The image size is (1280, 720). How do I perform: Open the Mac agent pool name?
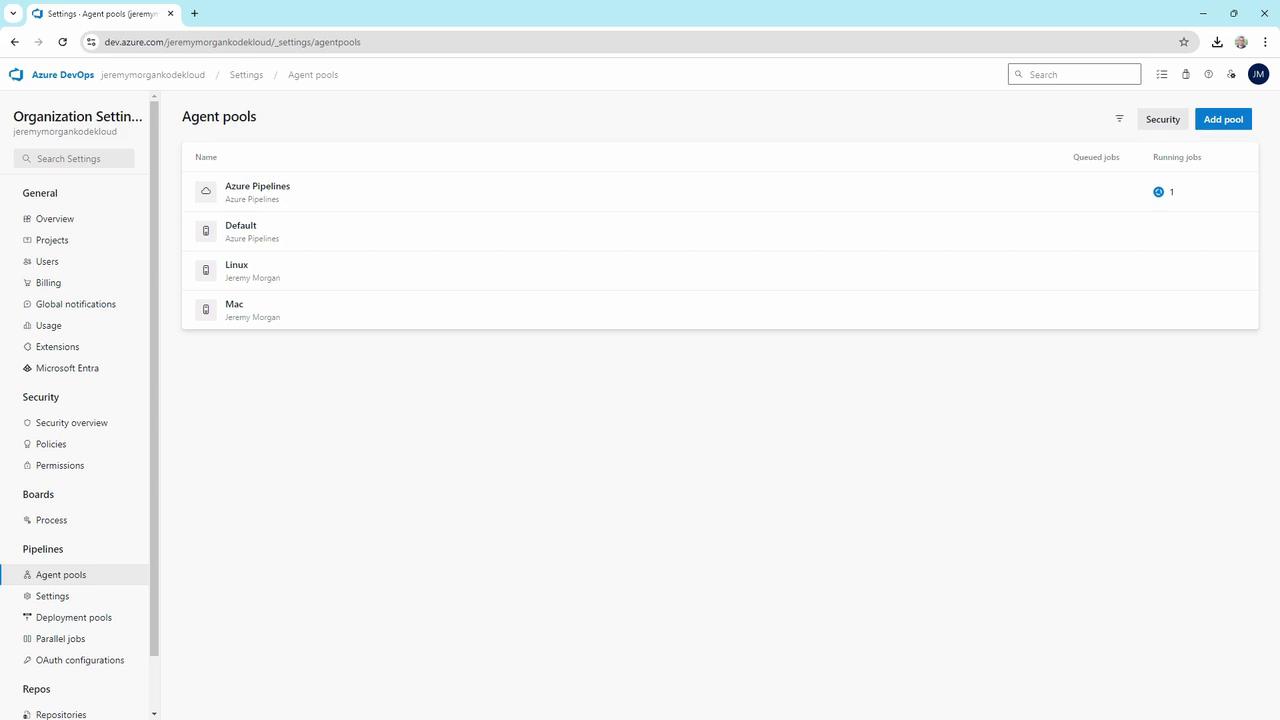(234, 304)
